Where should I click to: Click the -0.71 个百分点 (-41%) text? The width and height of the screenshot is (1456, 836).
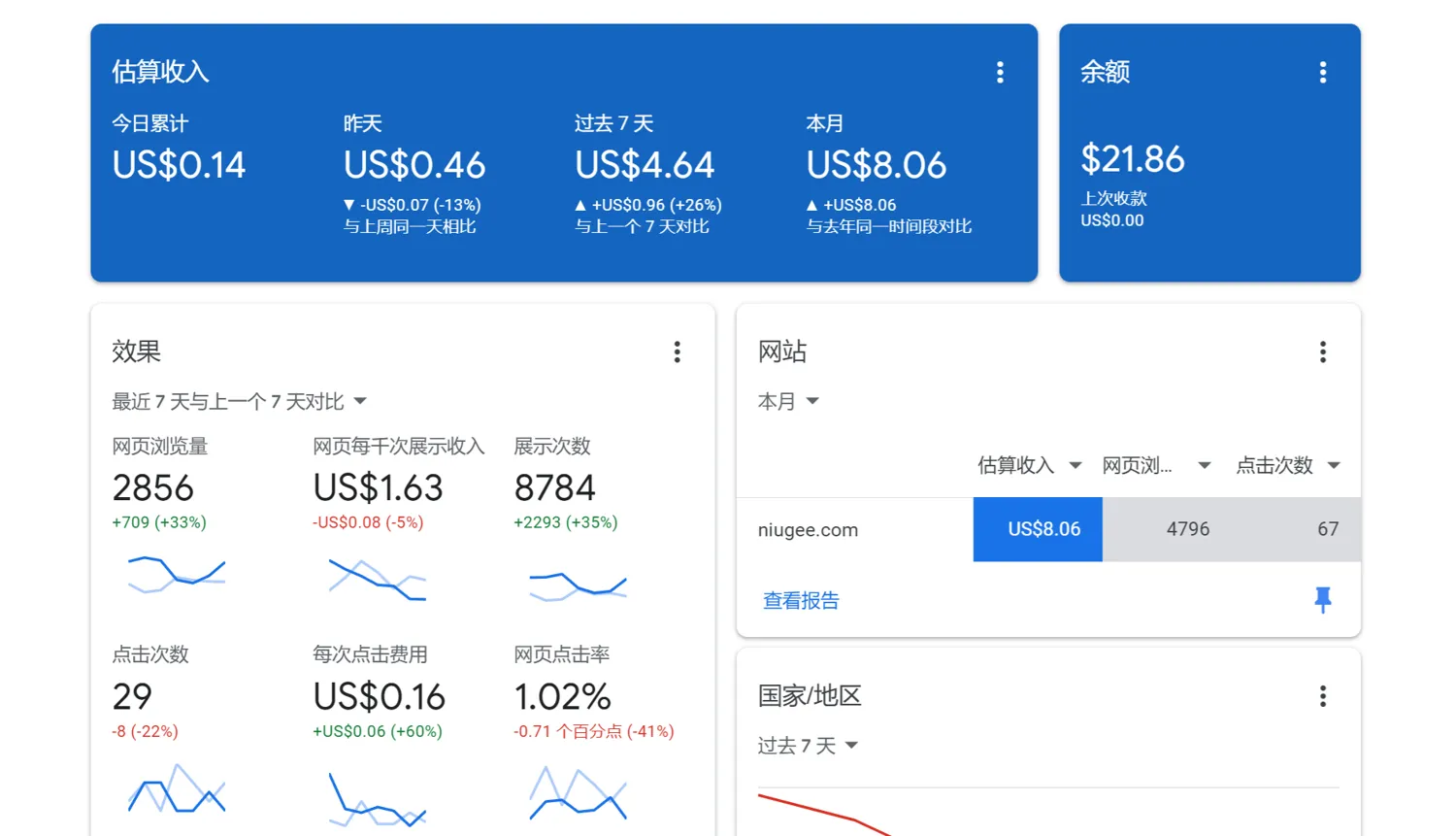coord(594,731)
